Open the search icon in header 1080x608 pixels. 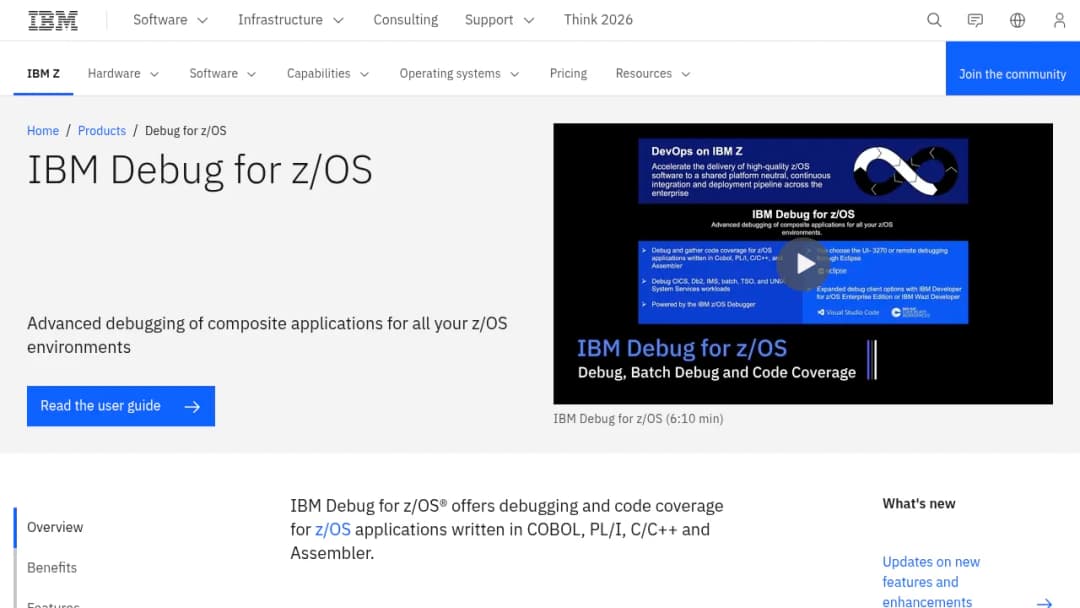[933, 20]
